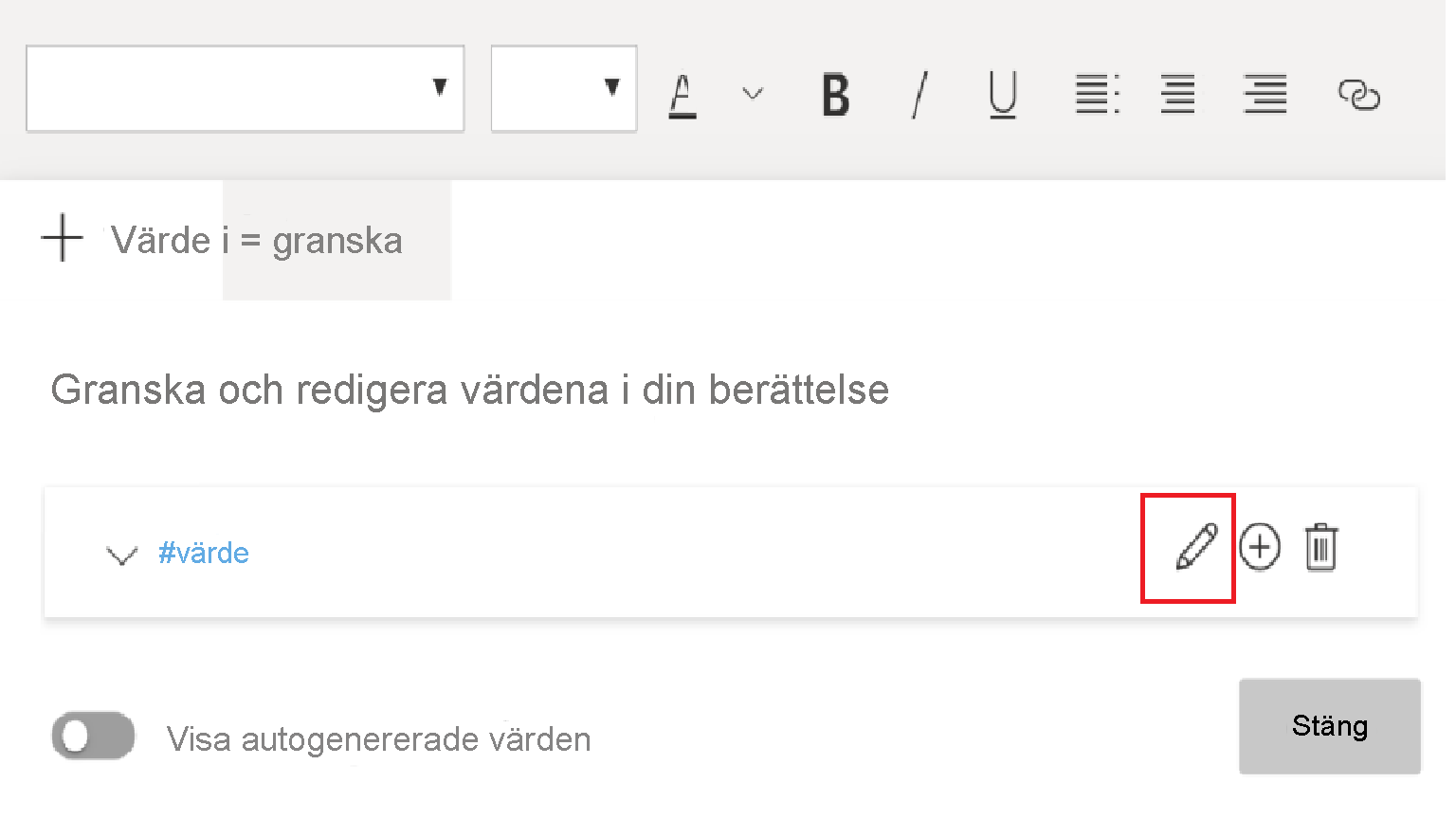Delete #värde with the trash icon
1456x819 pixels.
click(1321, 547)
